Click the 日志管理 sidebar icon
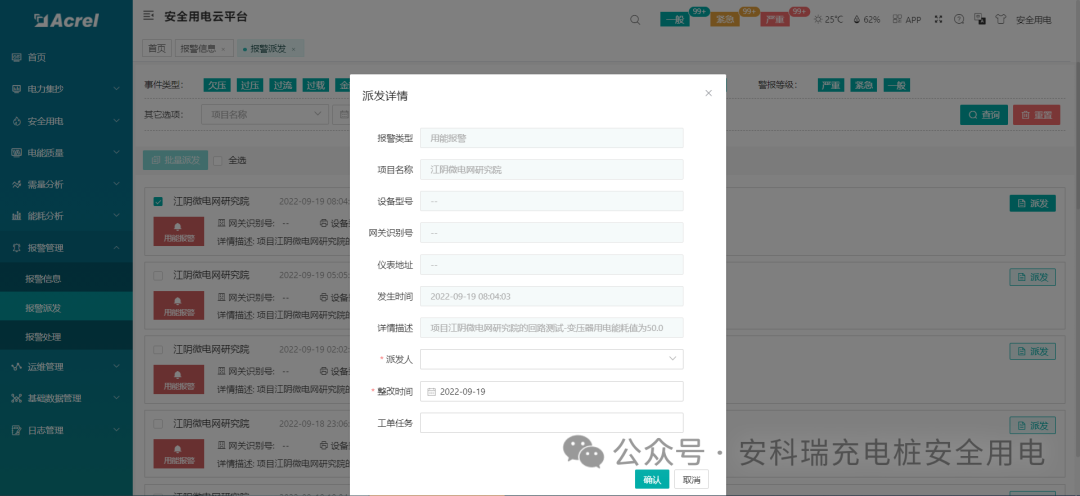 (17, 431)
